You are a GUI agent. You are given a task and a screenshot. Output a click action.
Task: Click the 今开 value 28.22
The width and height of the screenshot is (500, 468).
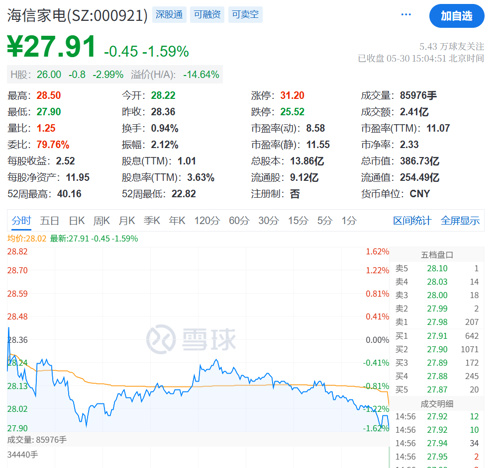point(163,95)
